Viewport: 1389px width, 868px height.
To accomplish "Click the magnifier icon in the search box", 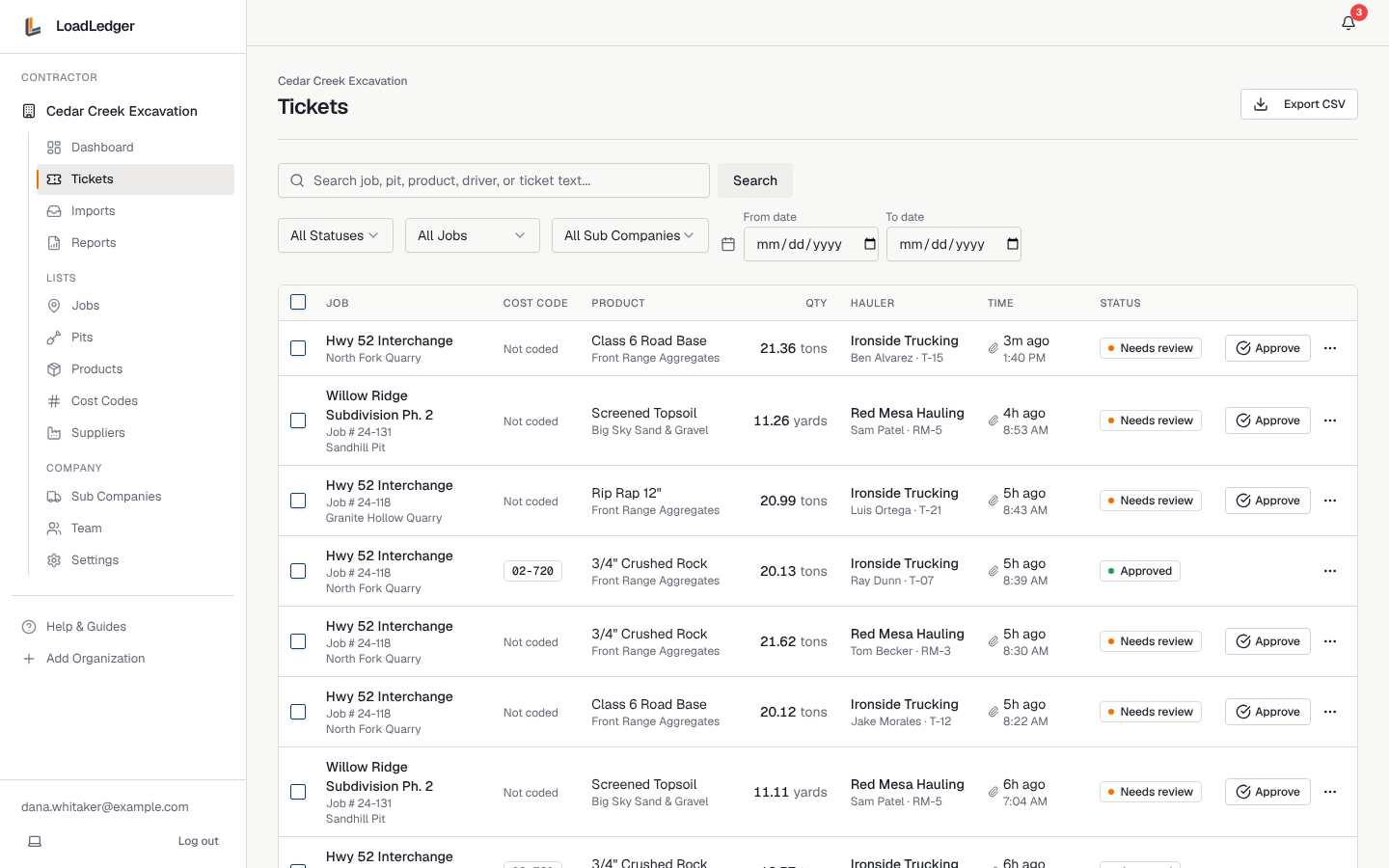I will [298, 180].
